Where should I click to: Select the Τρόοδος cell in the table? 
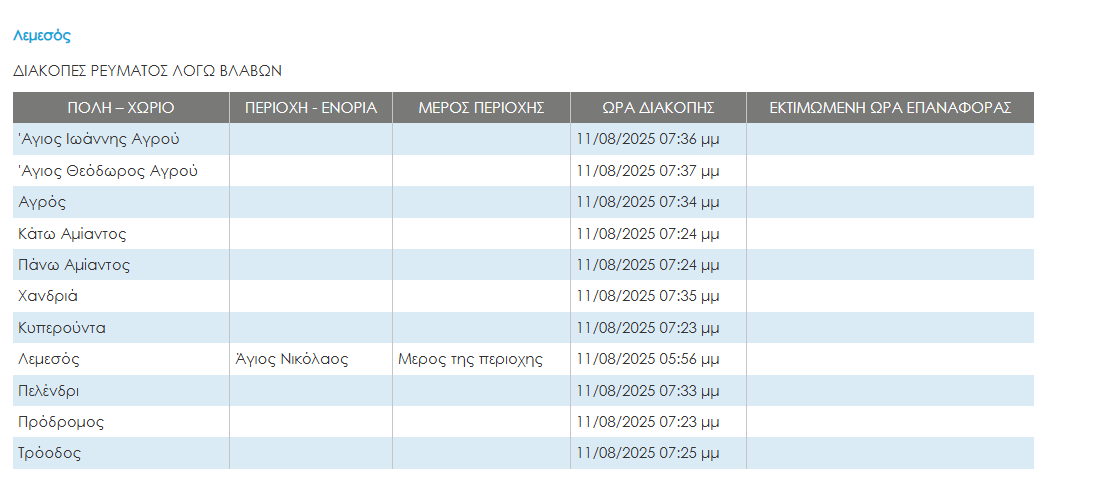tap(49, 453)
